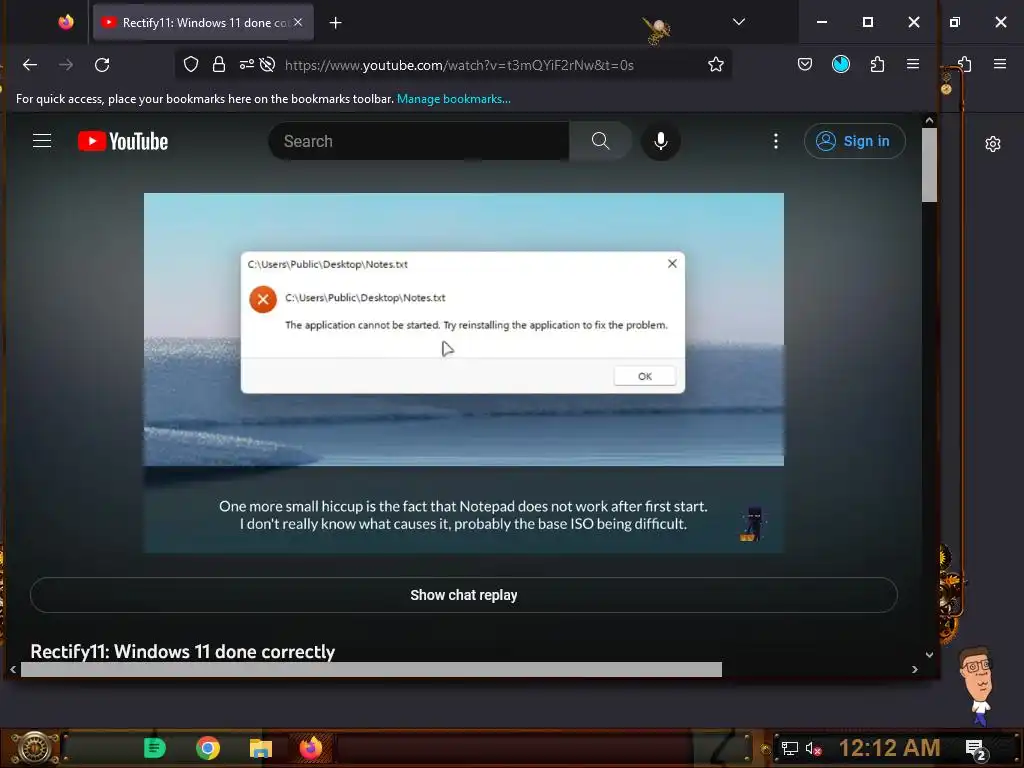Click the settings gear in the background window
Image resolution: width=1024 pixels, height=768 pixels.
pyautogui.click(x=993, y=144)
